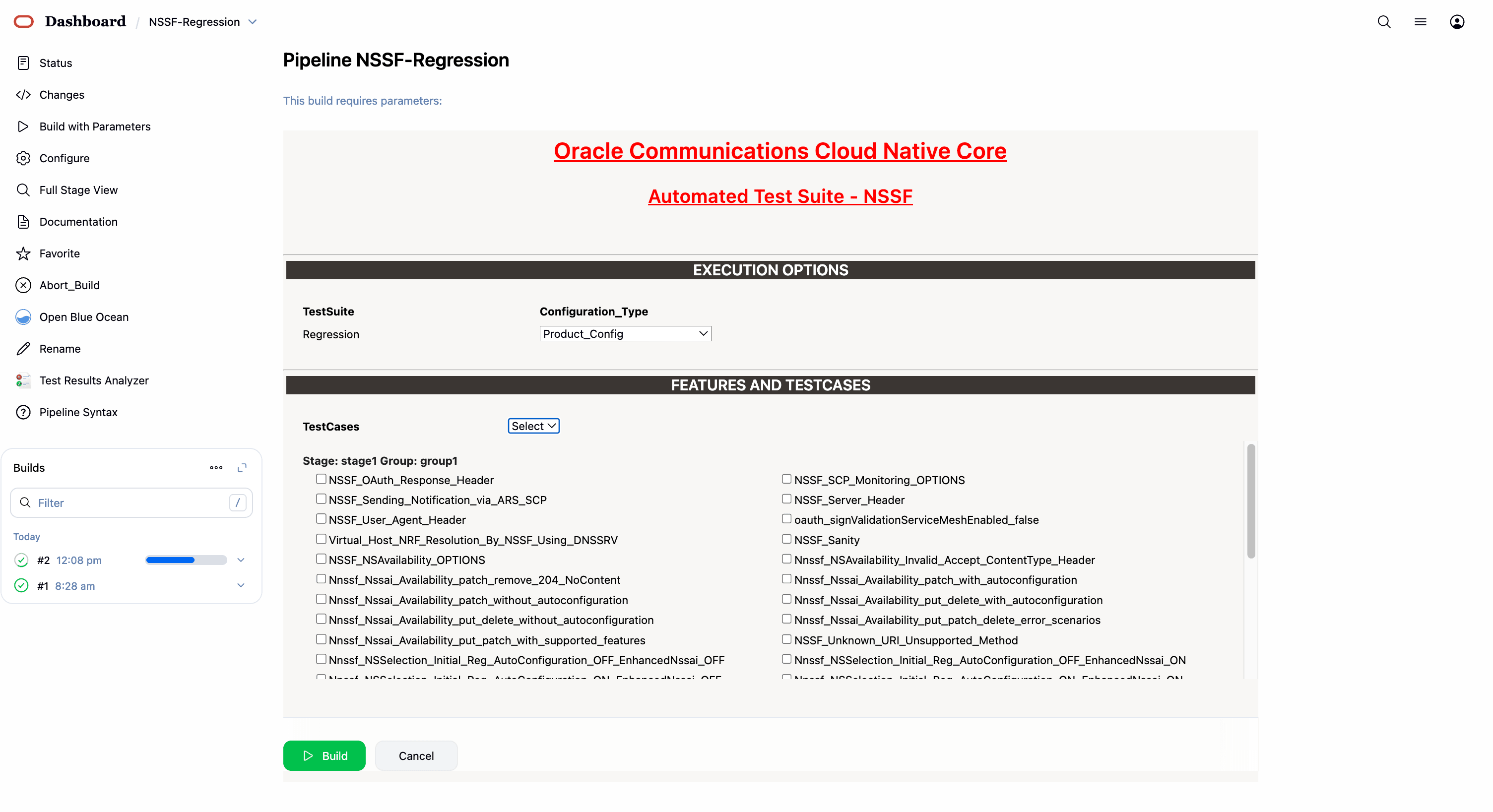Tick NSSF_NSAvailability_OPTIONS checkbox
This screenshot has height=812, width=1493.
click(321, 559)
